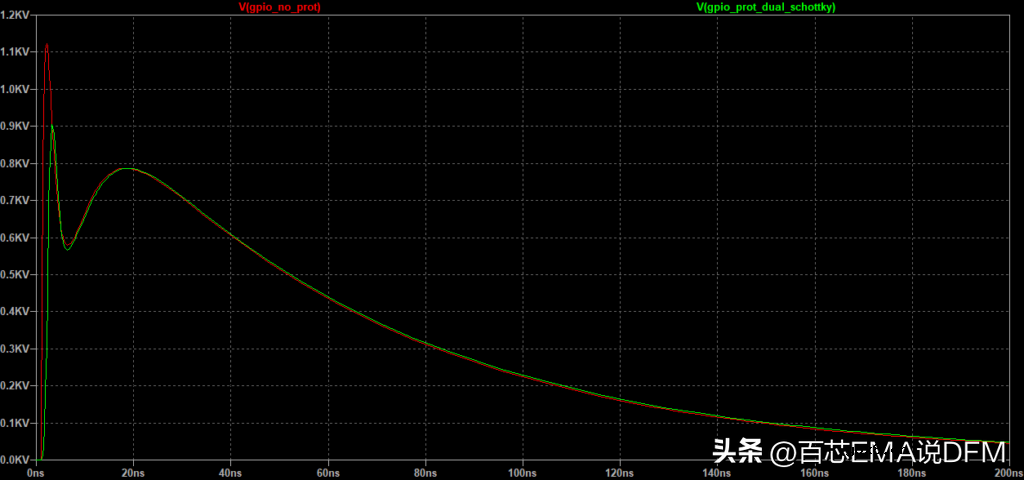Click the 80ns tick label on the time axis

(x=424, y=472)
